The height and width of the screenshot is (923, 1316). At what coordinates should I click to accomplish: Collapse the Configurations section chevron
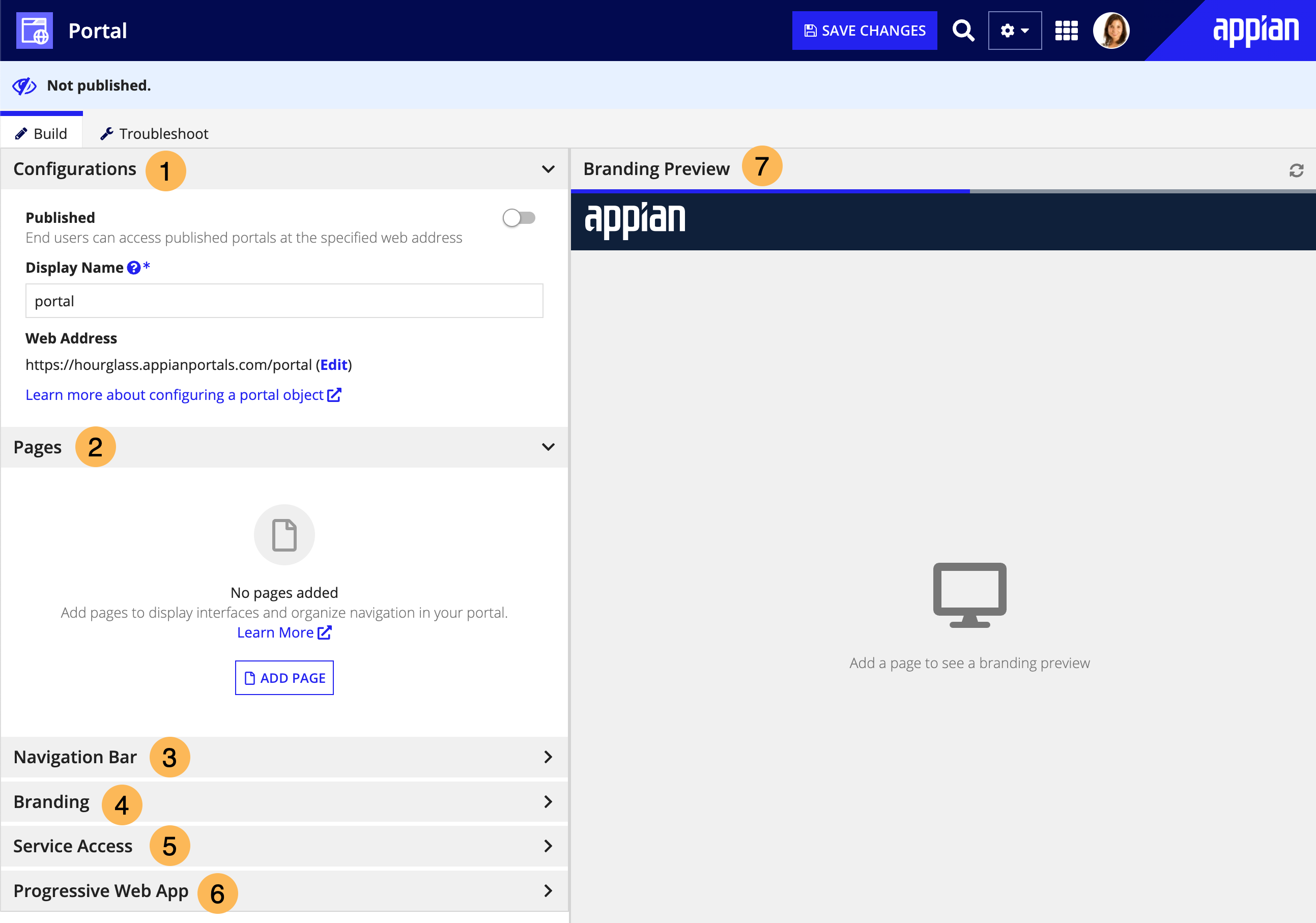(x=548, y=168)
